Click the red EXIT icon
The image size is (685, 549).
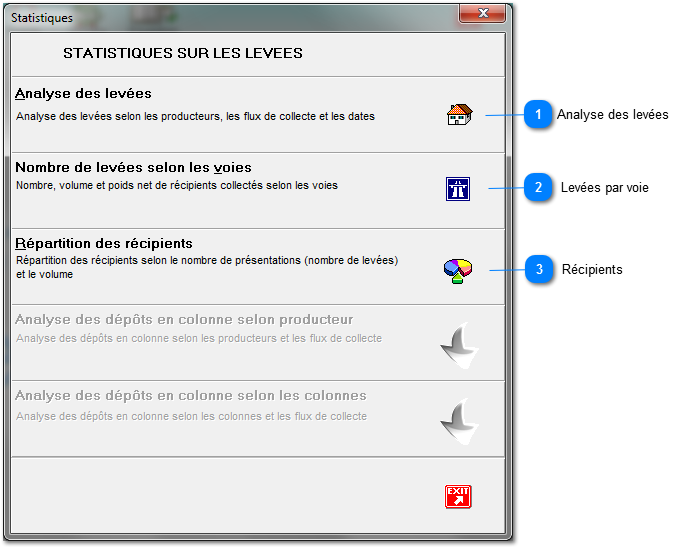tap(458, 496)
